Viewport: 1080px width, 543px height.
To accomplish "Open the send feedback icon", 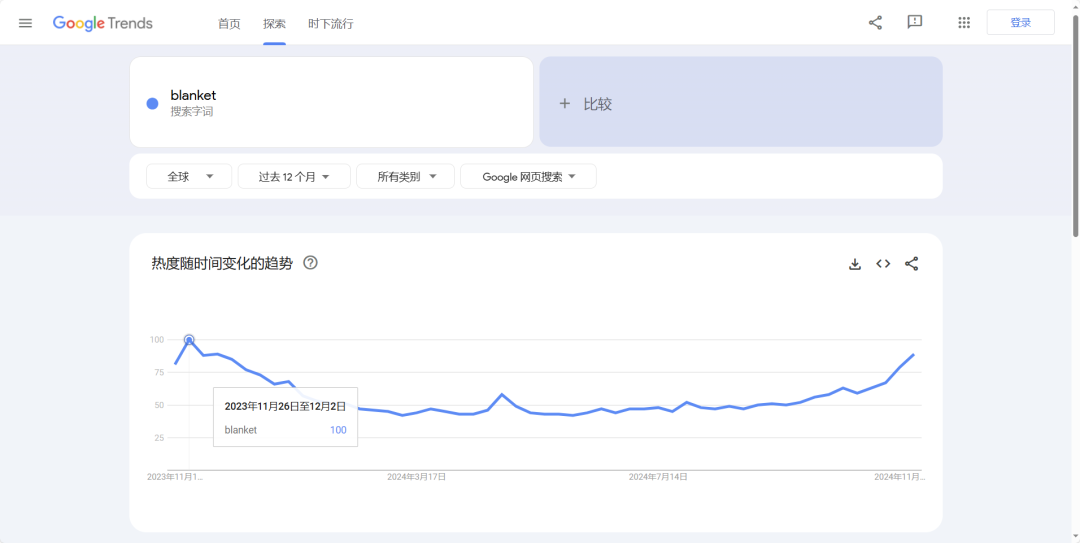I will pyautogui.click(x=914, y=23).
